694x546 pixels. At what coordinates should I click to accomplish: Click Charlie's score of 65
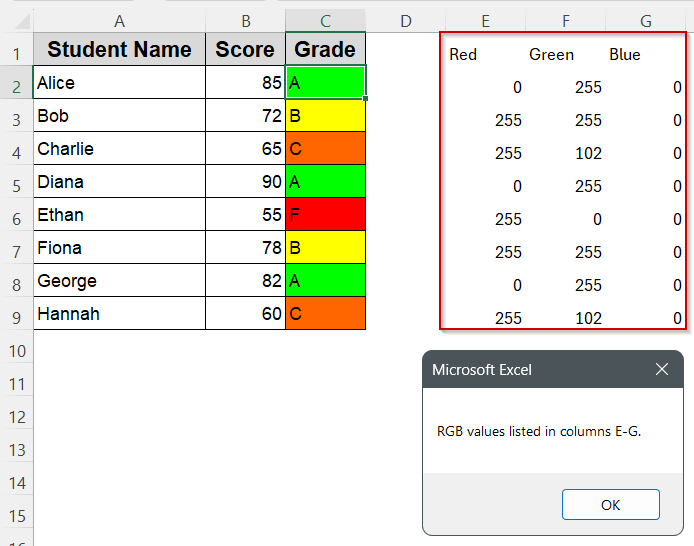click(x=246, y=148)
